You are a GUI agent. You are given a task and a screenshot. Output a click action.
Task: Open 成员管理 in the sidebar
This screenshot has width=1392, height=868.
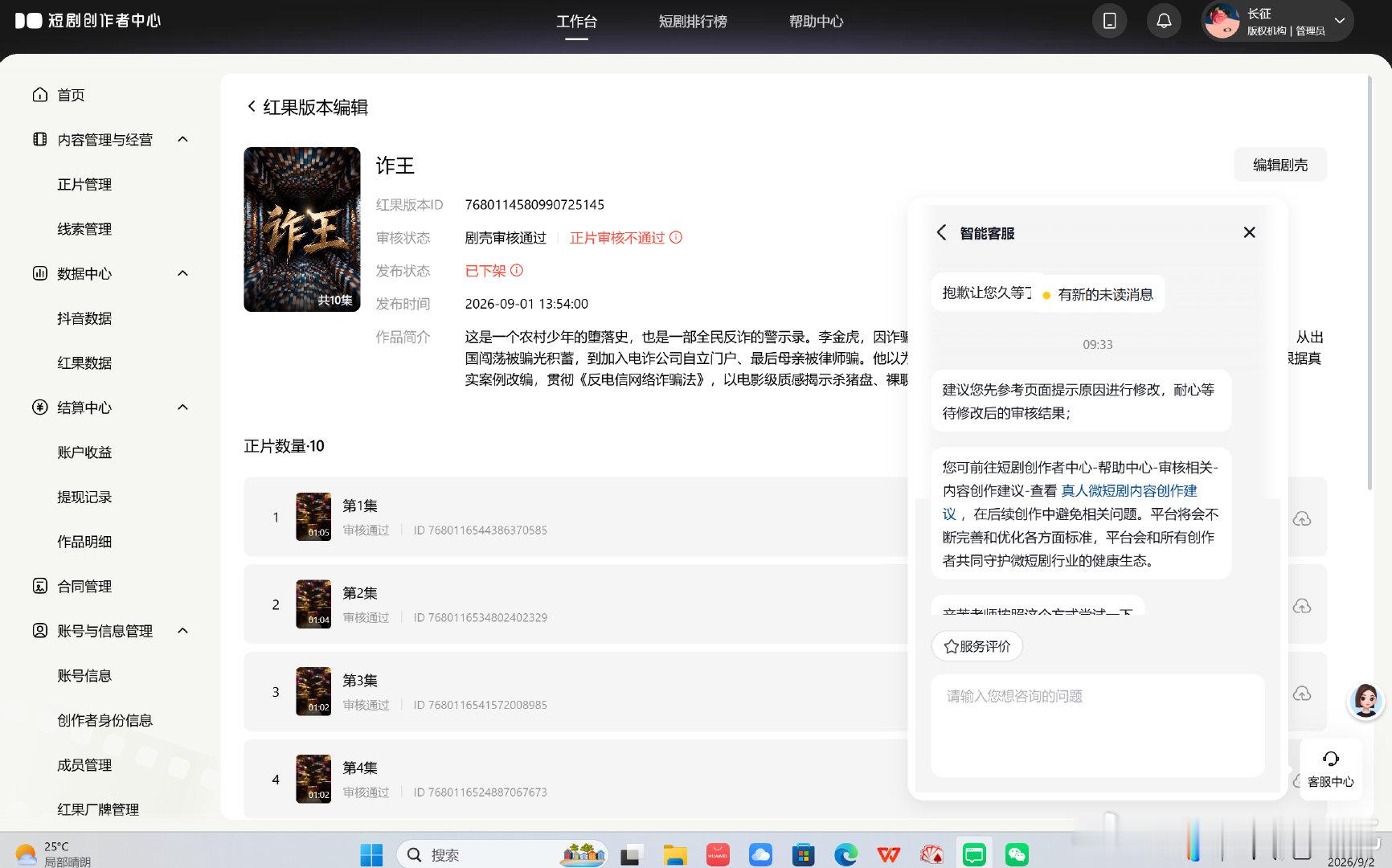pos(84,765)
